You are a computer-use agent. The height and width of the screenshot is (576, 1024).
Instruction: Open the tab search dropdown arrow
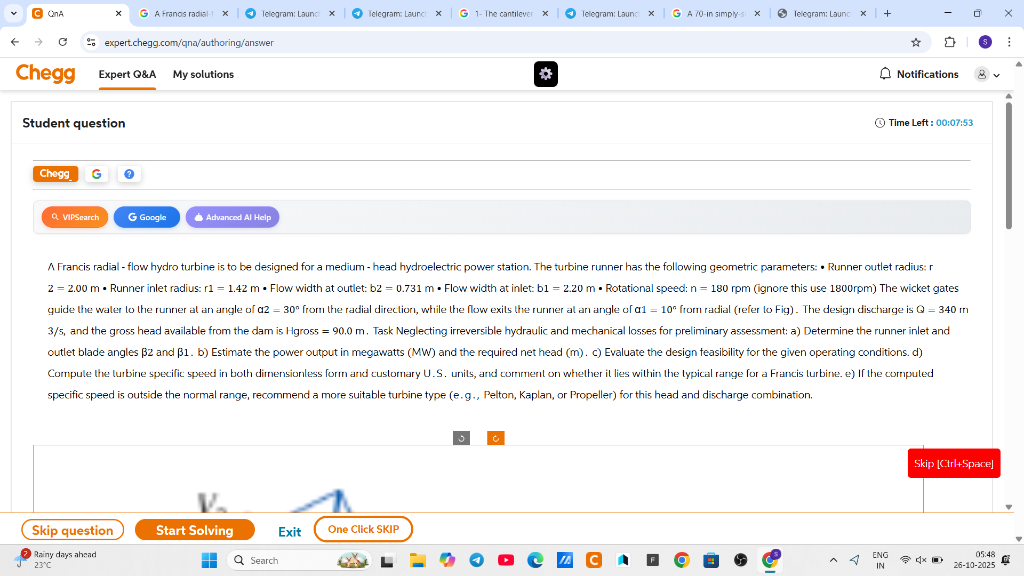(x=13, y=13)
